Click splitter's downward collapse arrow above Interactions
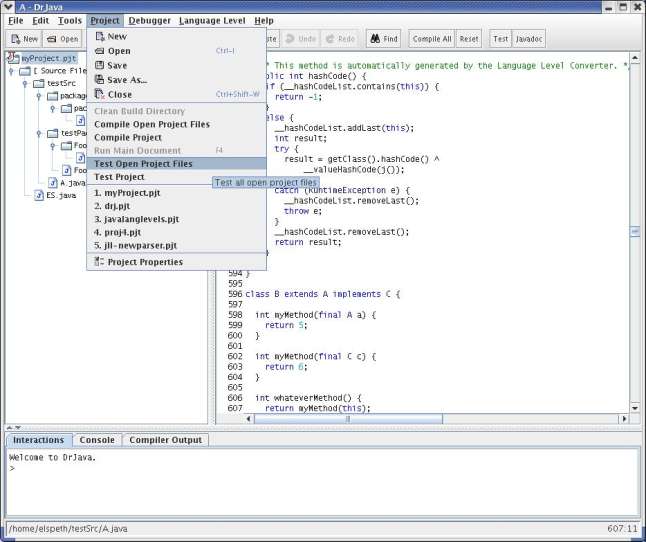646x542 pixels. [17, 428]
